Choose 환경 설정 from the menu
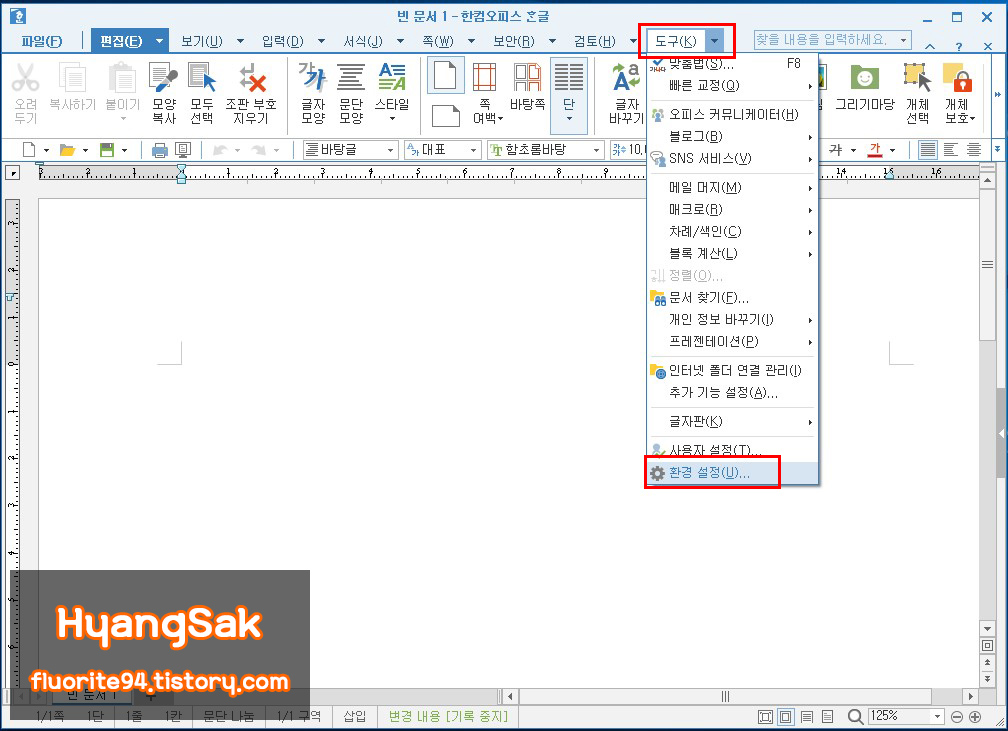 [x=732, y=473]
